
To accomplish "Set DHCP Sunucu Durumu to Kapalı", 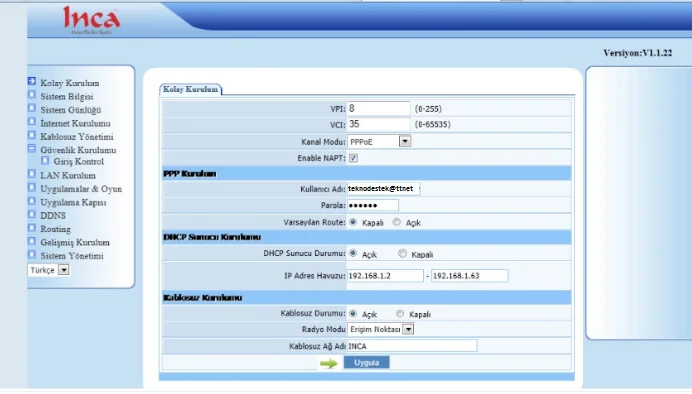I will click(x=402, y=253).
